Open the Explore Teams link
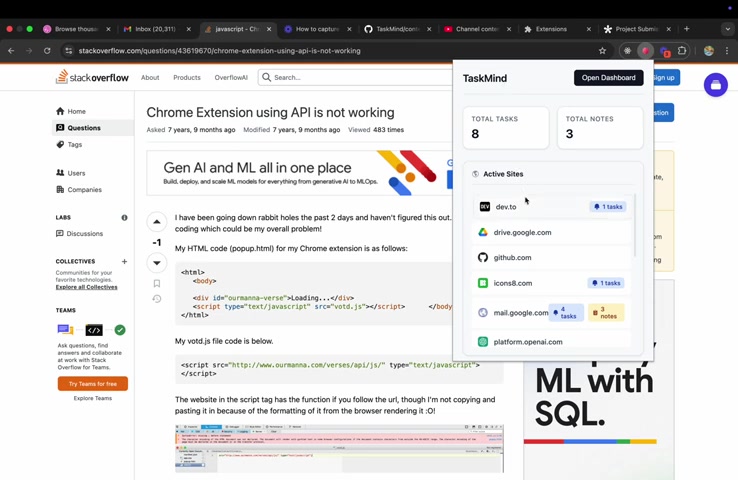738x480 pixels. pos(93,398)
